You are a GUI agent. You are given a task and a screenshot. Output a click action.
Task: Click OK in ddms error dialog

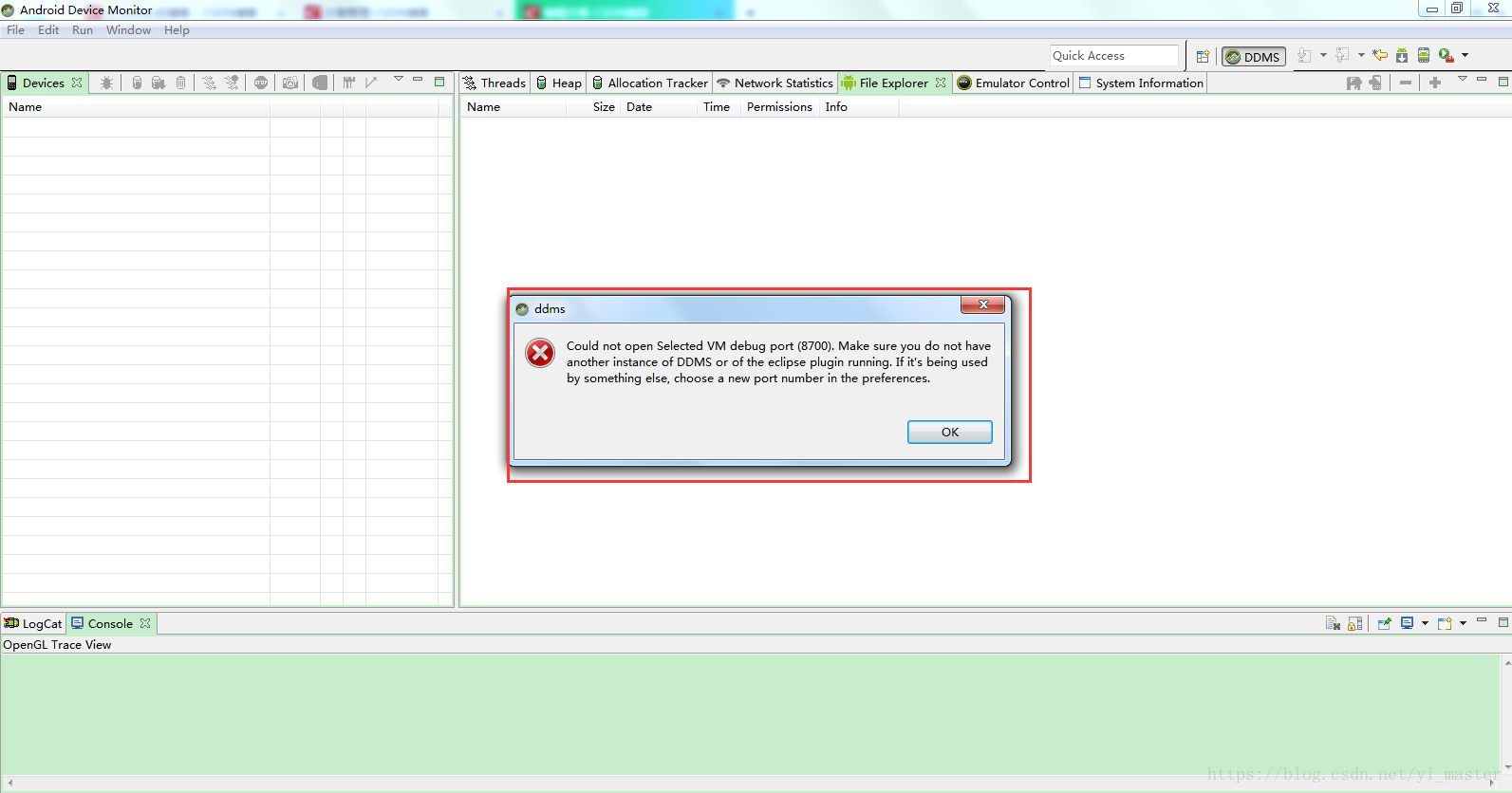click(x=950, y=432)
